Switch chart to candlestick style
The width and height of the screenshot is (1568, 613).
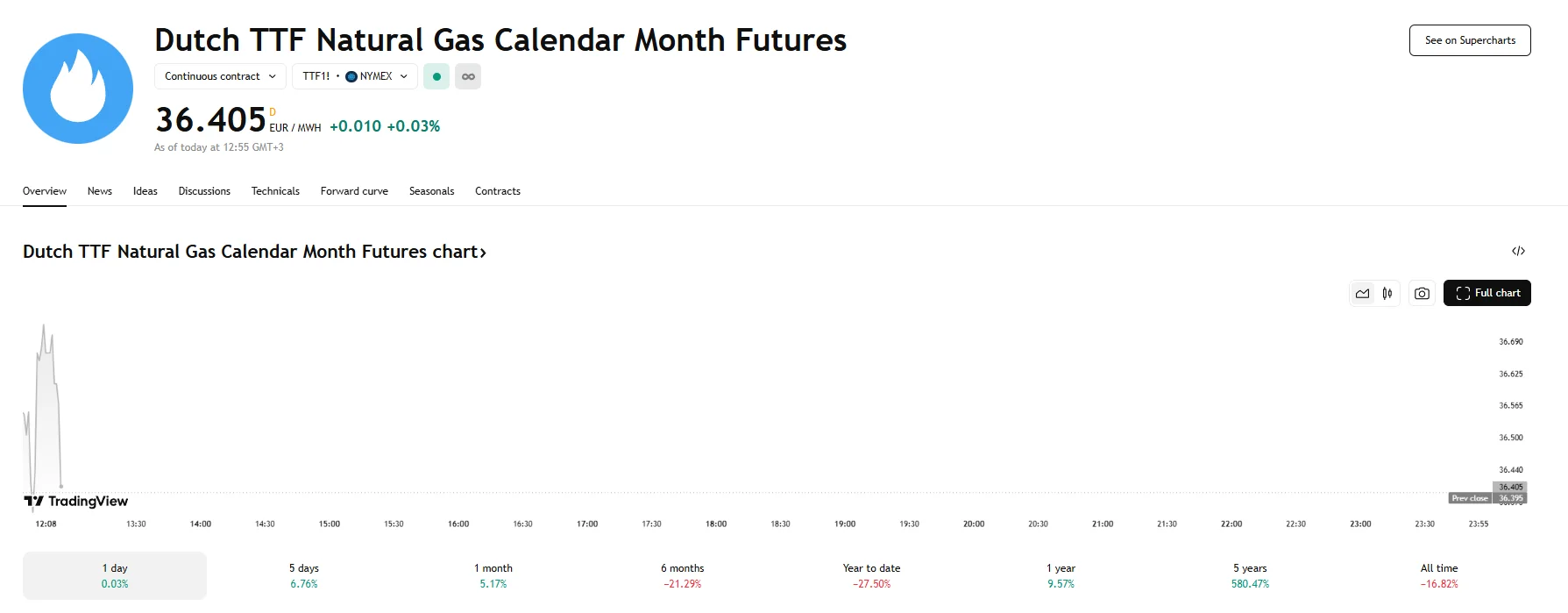coord(1387,294)
